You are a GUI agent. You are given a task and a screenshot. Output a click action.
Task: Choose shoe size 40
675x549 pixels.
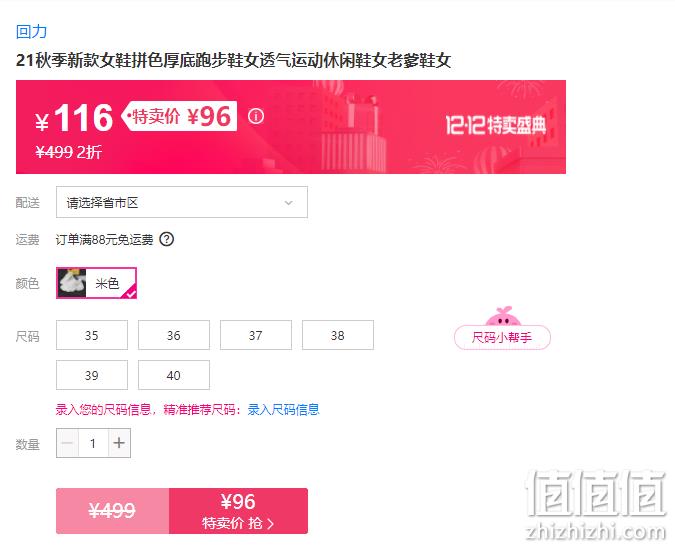(x=174, y=375)
